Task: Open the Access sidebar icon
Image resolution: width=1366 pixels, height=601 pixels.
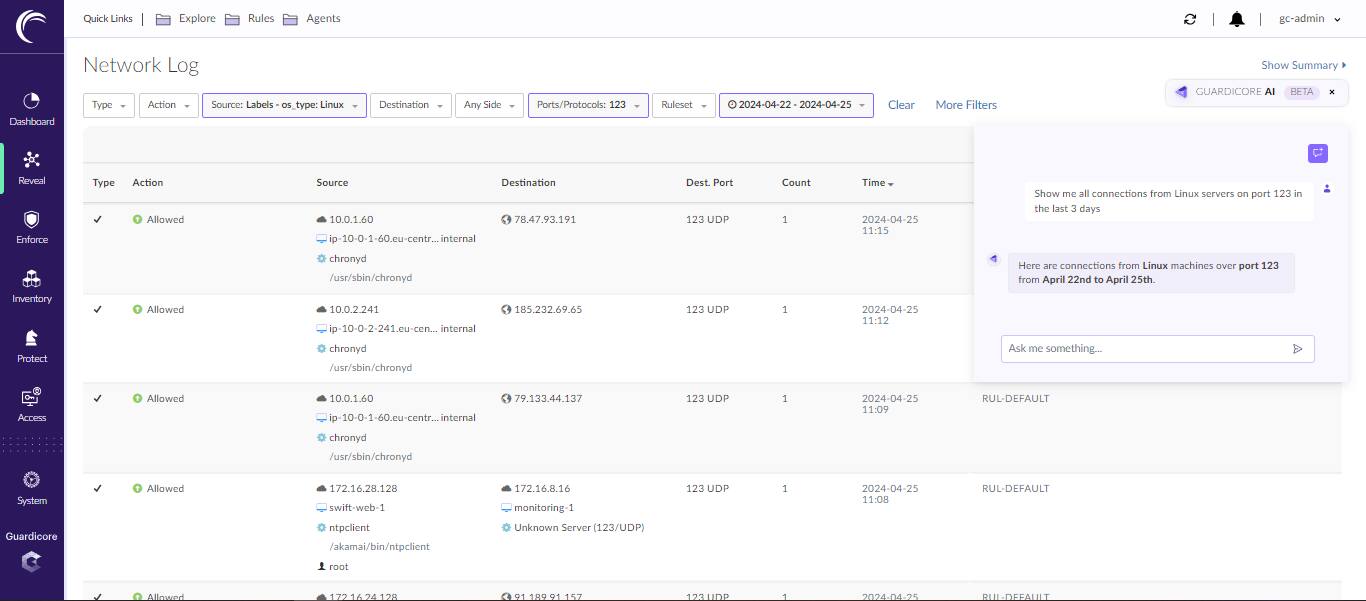Action: [x=31, y=398]
